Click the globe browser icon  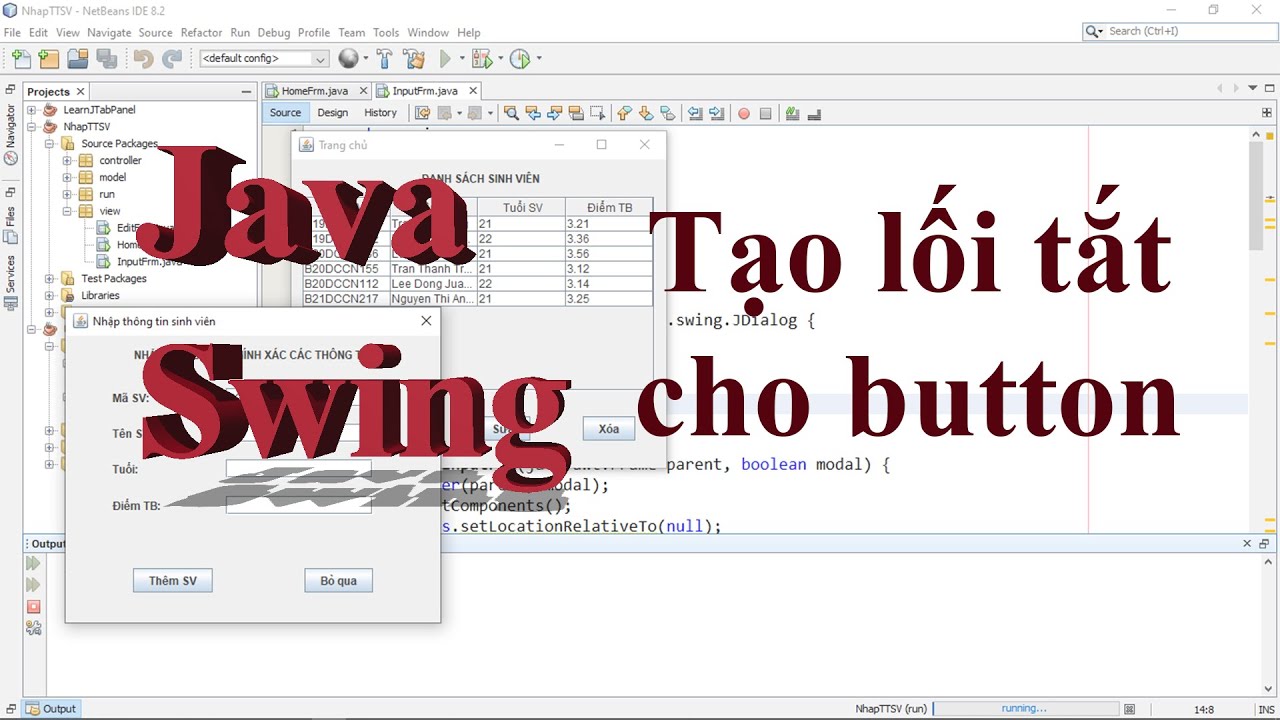pos(348,59)
